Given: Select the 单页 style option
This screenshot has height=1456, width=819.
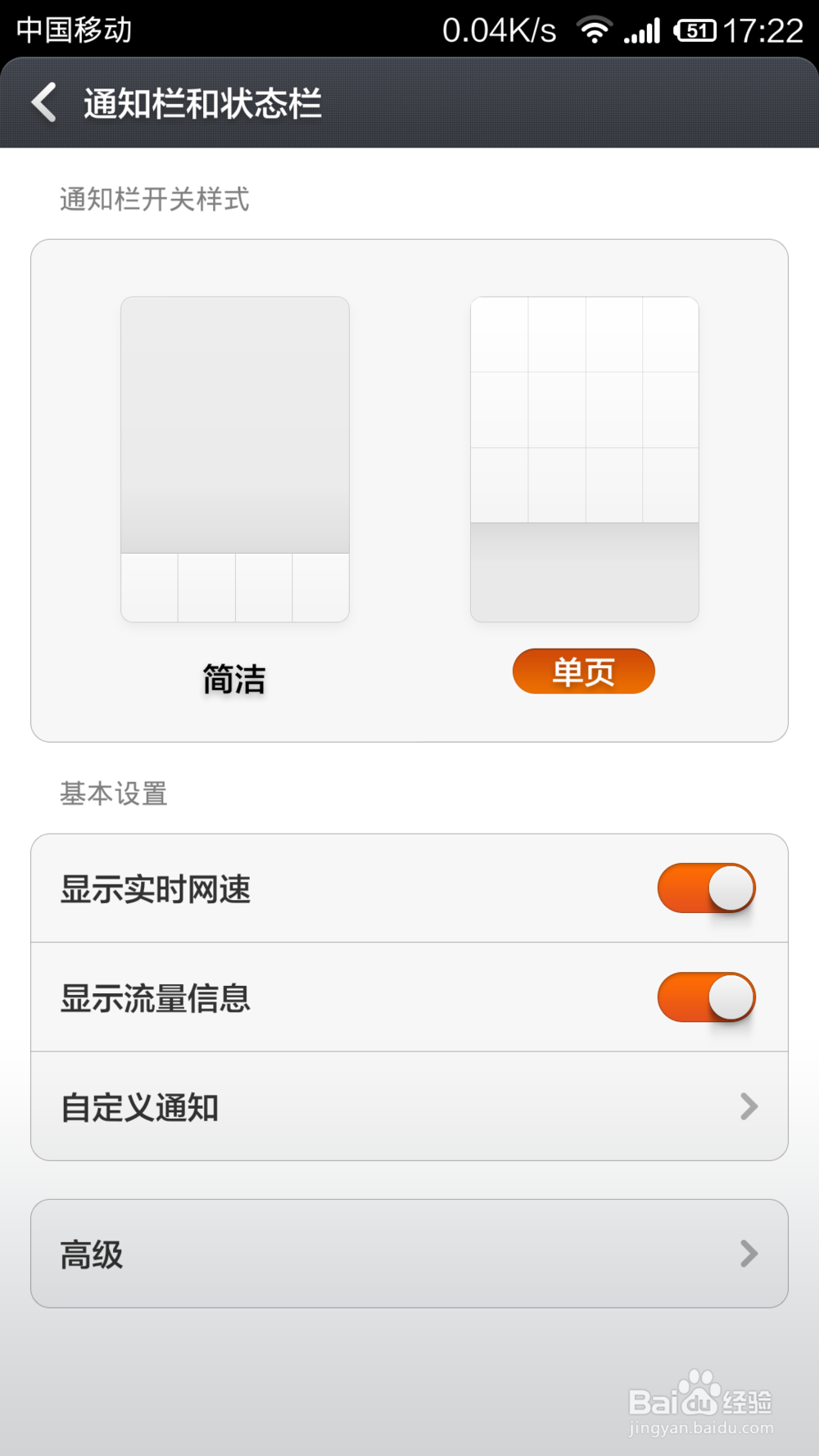Looking at the screenshot, I should pos(584,671).
